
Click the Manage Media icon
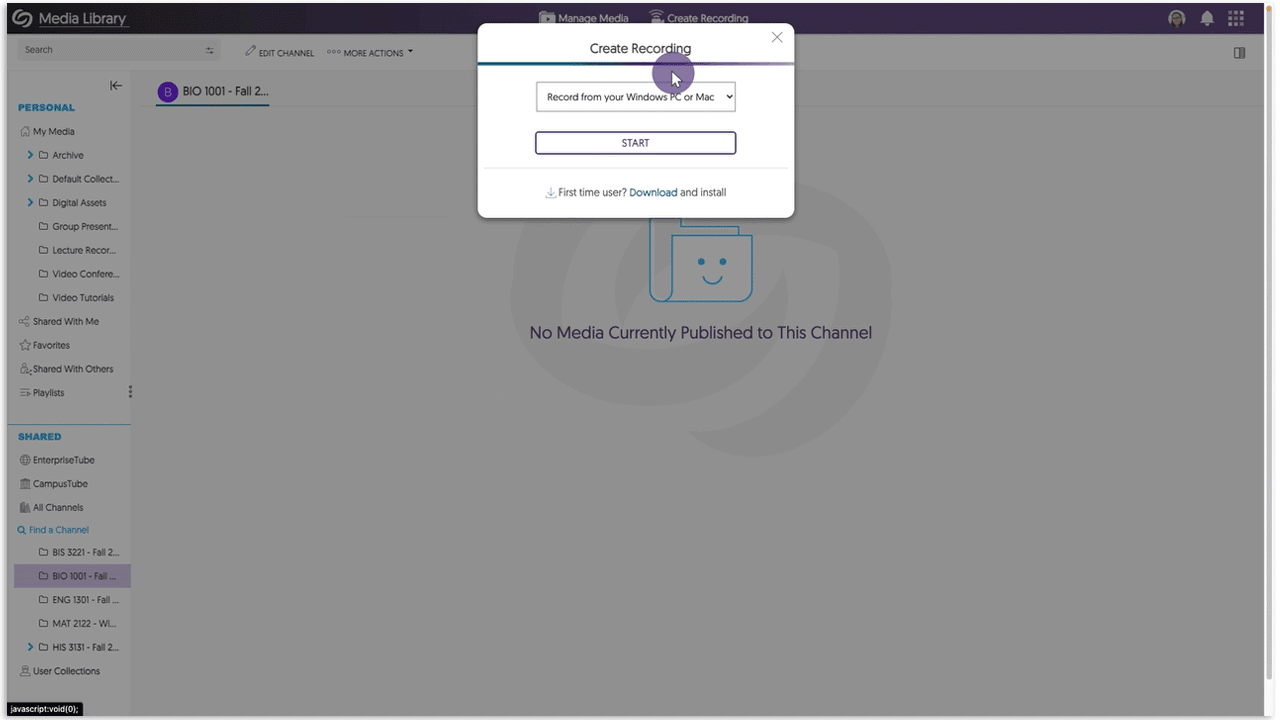click(x=546, y=17)
